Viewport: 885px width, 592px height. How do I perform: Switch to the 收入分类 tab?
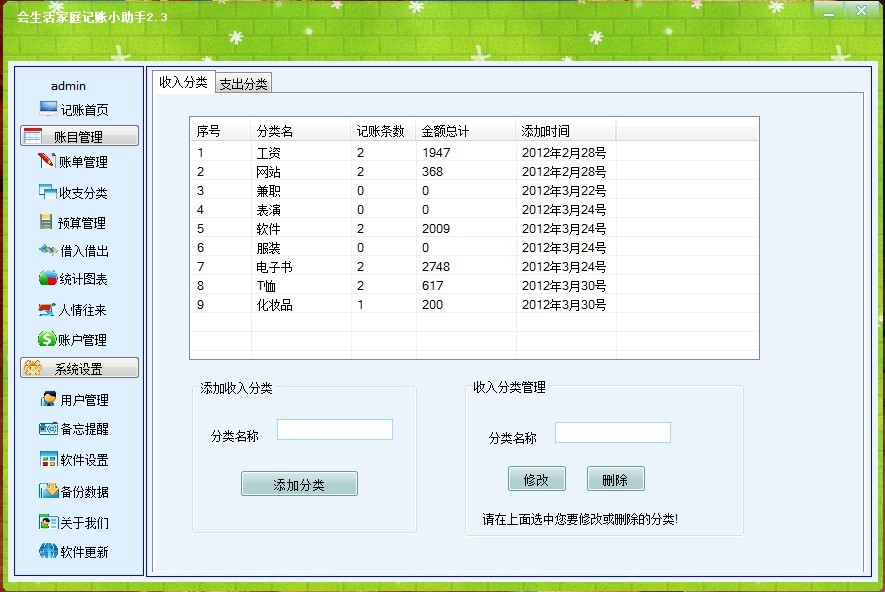pos(183,82)
